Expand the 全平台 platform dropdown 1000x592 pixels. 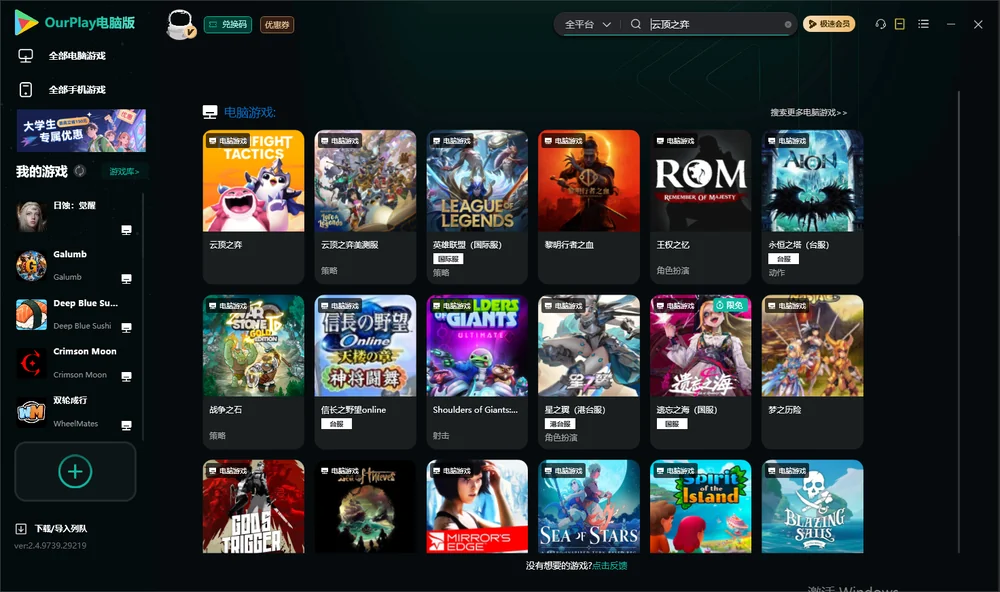[x=587, y=24]
